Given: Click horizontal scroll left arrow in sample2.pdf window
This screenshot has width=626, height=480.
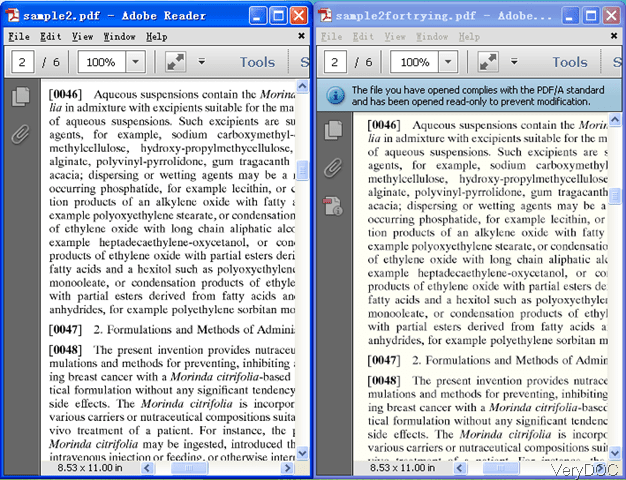Looking at the screenshot, I should coord(147,468).
